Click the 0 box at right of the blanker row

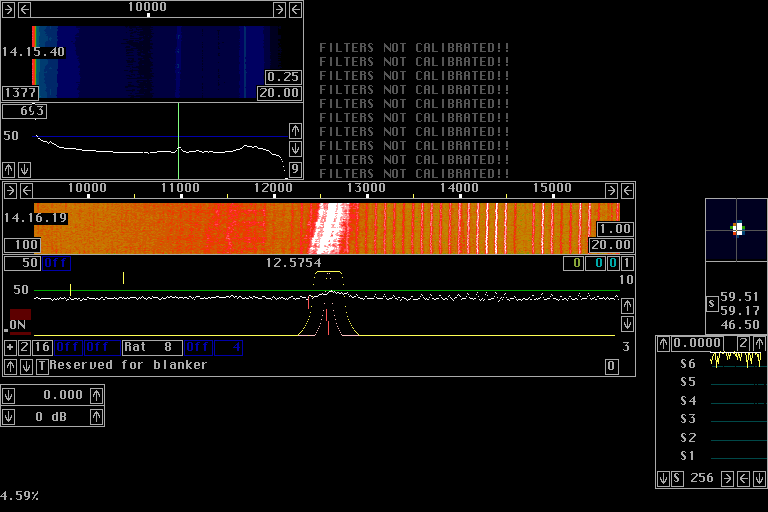pyautogui.click(x=611, y=366)
